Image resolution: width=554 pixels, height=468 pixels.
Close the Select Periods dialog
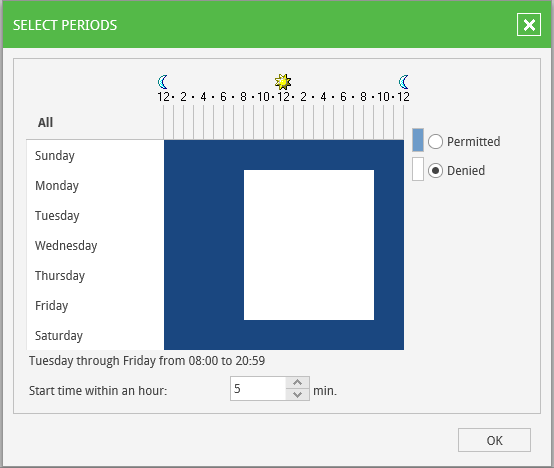click(x=529, y=25)
